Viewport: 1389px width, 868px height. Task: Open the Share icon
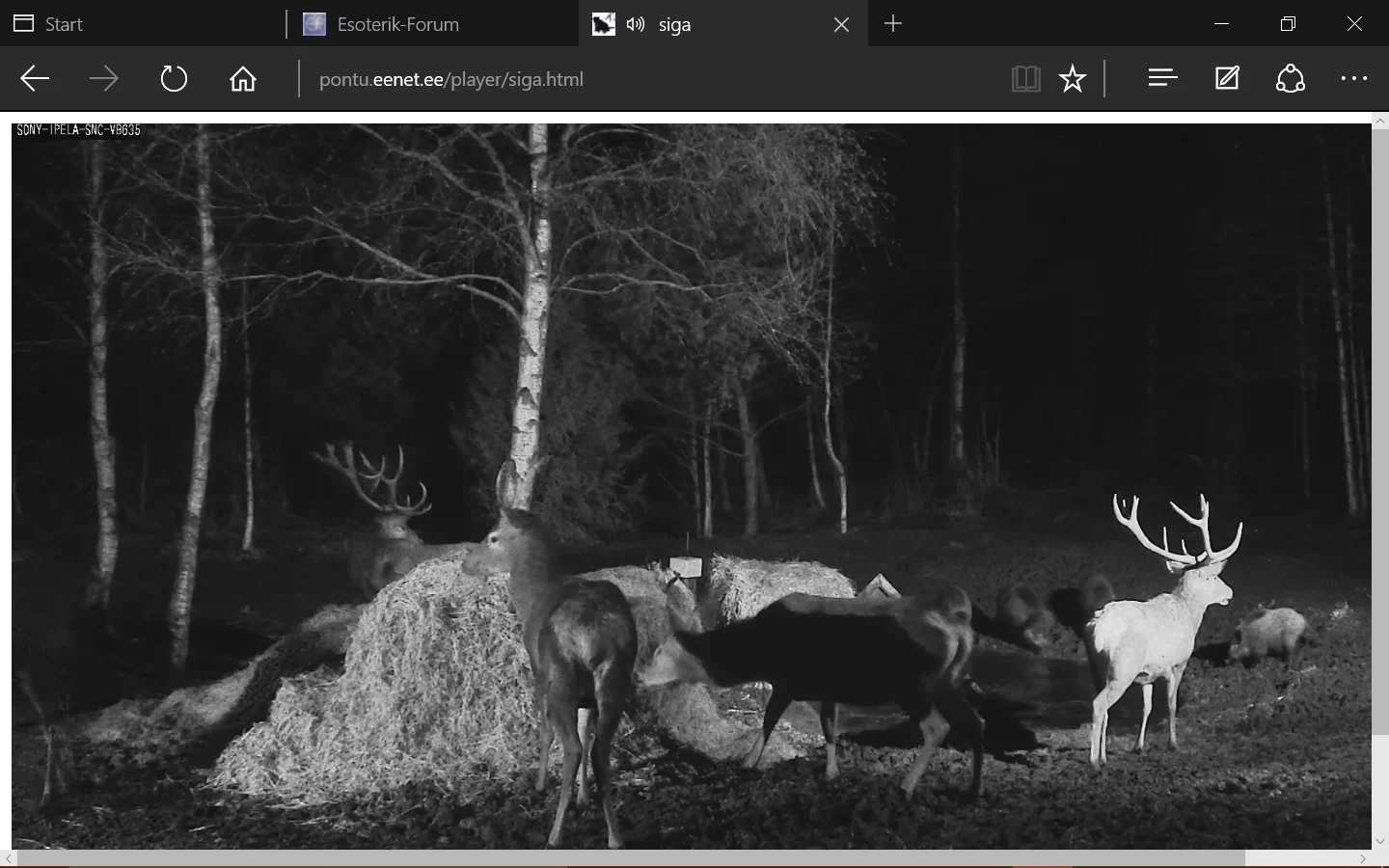(x=1291, y=79)
